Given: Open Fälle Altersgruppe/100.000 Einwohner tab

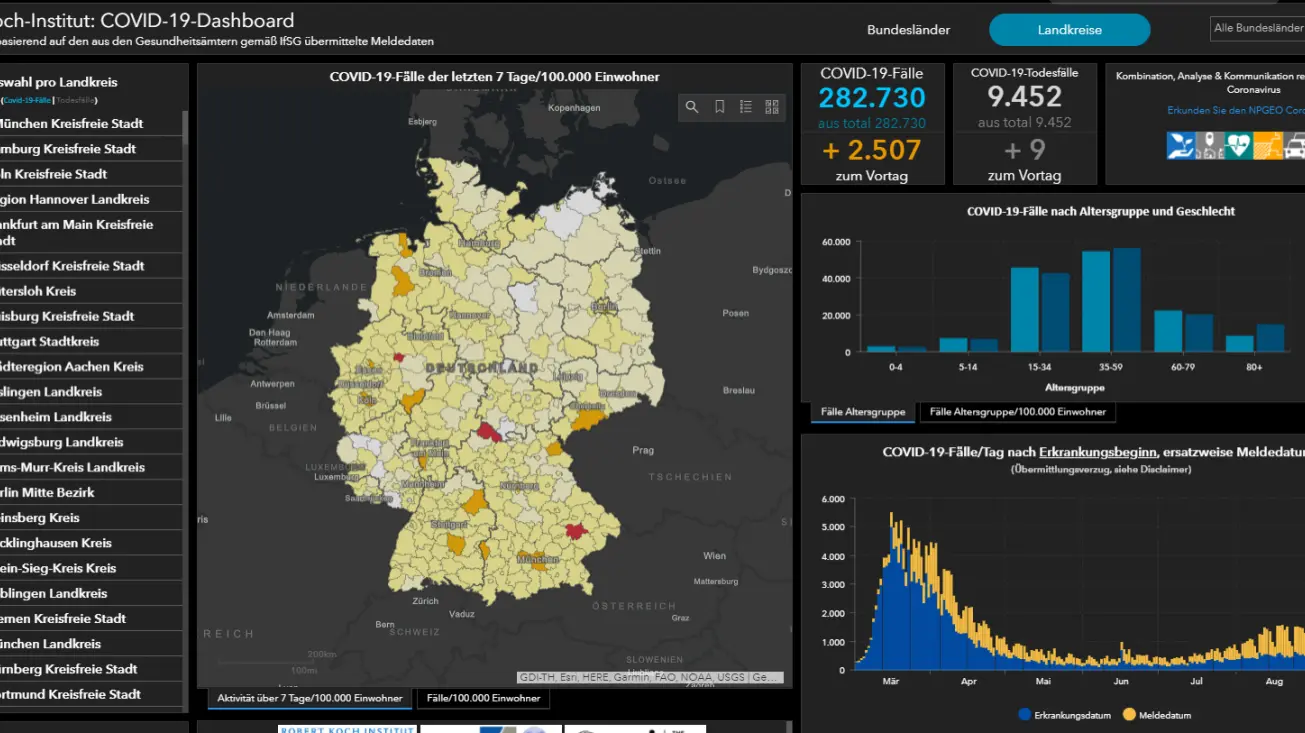Looking at the screenshot, I should pyautogui.click(x=1017, y=412).
